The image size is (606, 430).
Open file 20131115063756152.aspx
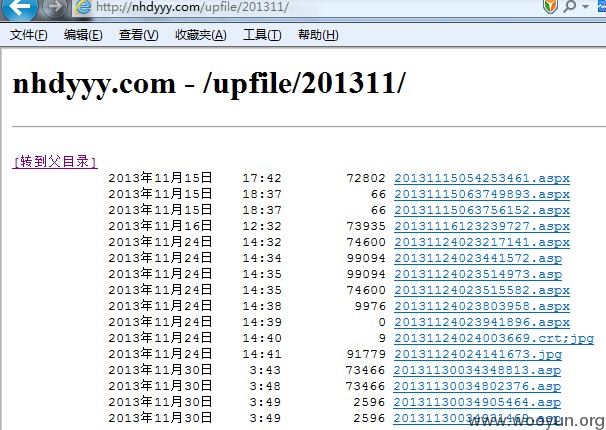click(482, 210)
